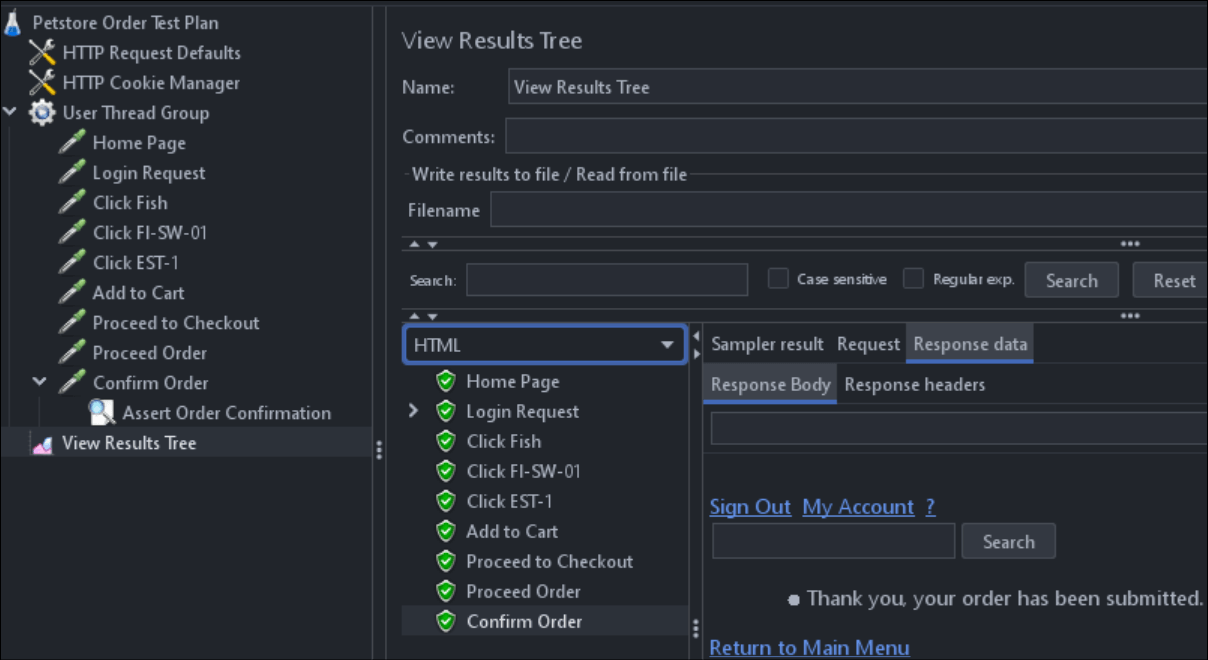Select the Petstore Order Test Plan flask icon

coord(12,21)
